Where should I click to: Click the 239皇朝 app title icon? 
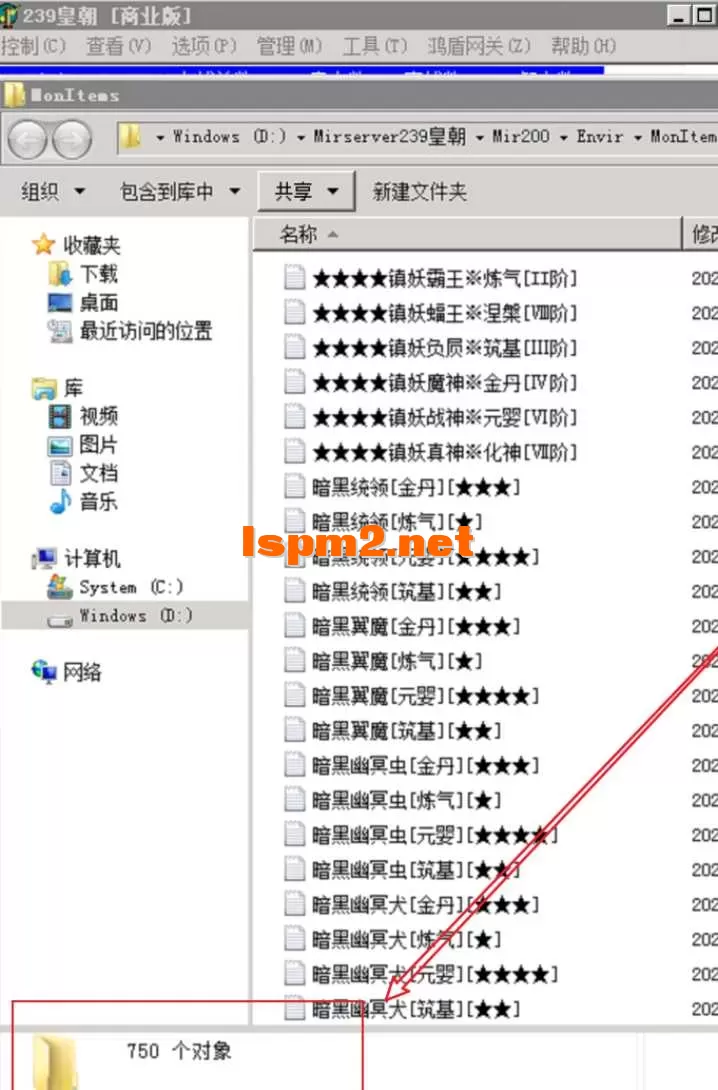click(9, 15)
